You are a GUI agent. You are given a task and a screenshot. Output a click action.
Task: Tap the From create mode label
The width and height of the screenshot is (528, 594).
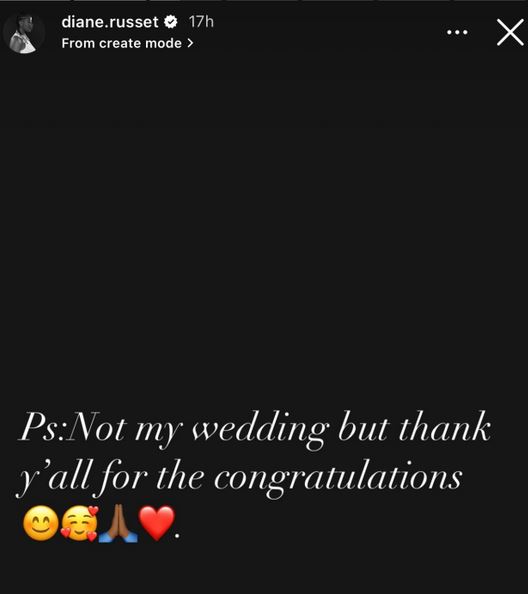[x=122, y=43]
